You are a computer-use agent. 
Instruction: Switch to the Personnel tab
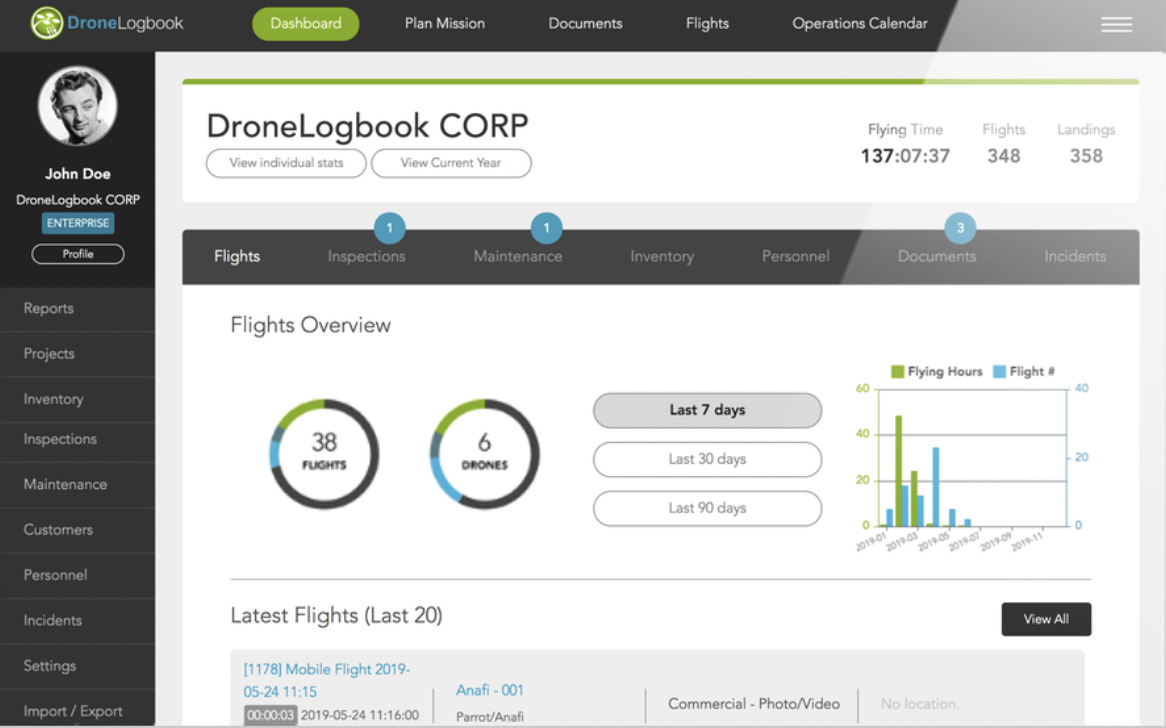[x=795, y=256]
